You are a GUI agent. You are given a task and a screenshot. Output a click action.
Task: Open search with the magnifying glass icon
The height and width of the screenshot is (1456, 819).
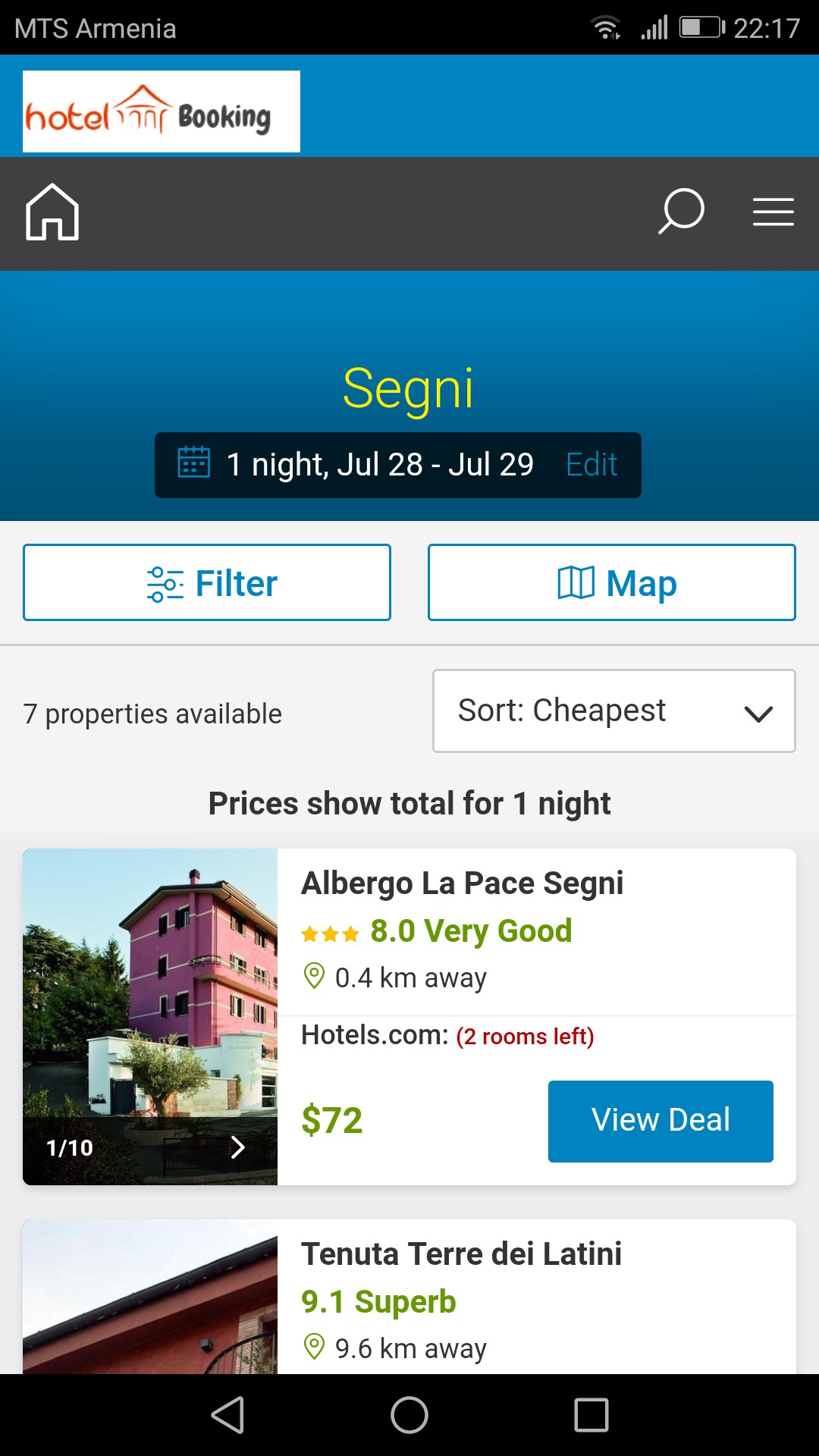click(681, 212)
